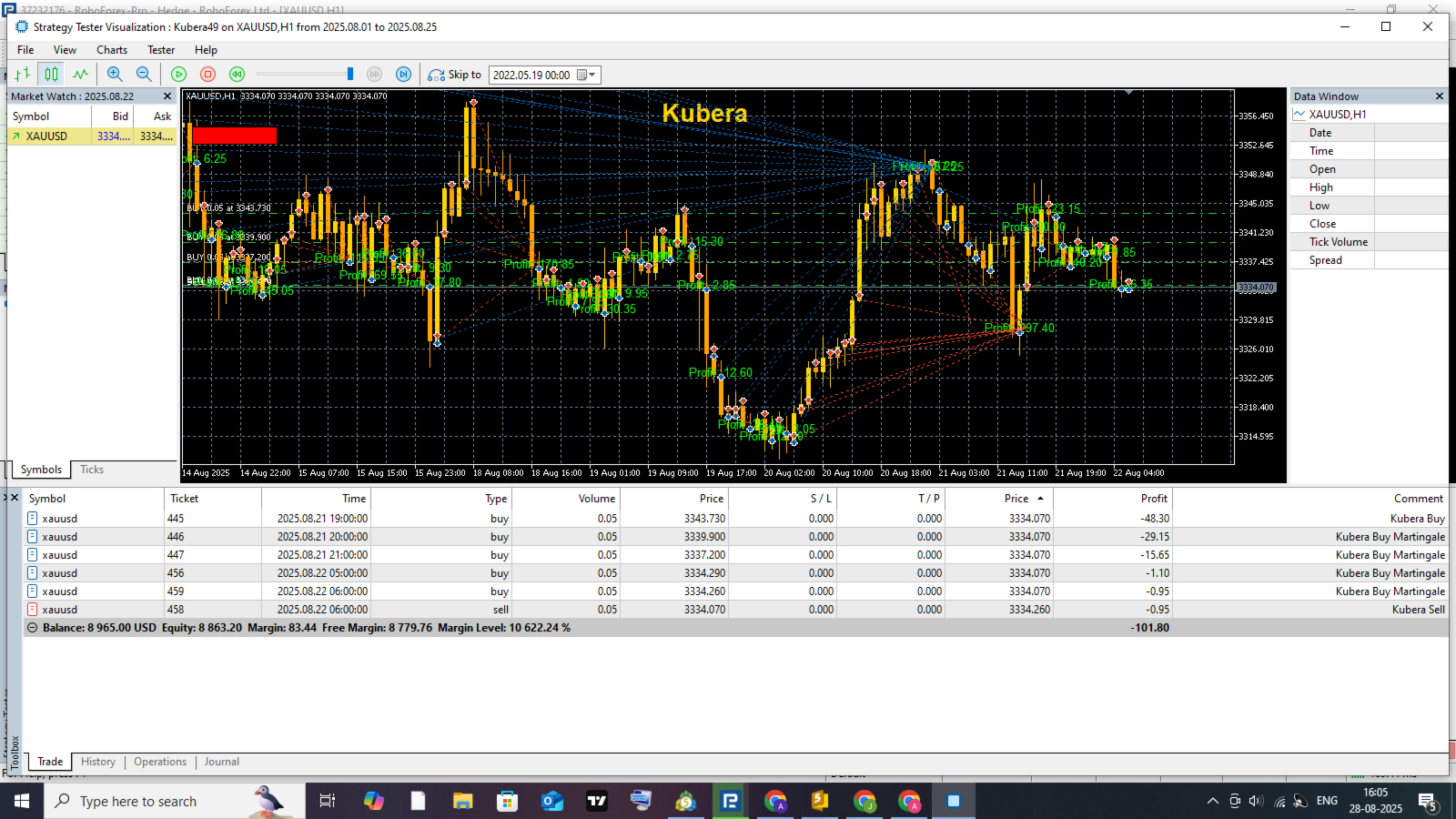Click the Type here to search box
Image resolution: width=1456 pixels, height=819 pixels.
pyautogui.click(x=175, y=801)
